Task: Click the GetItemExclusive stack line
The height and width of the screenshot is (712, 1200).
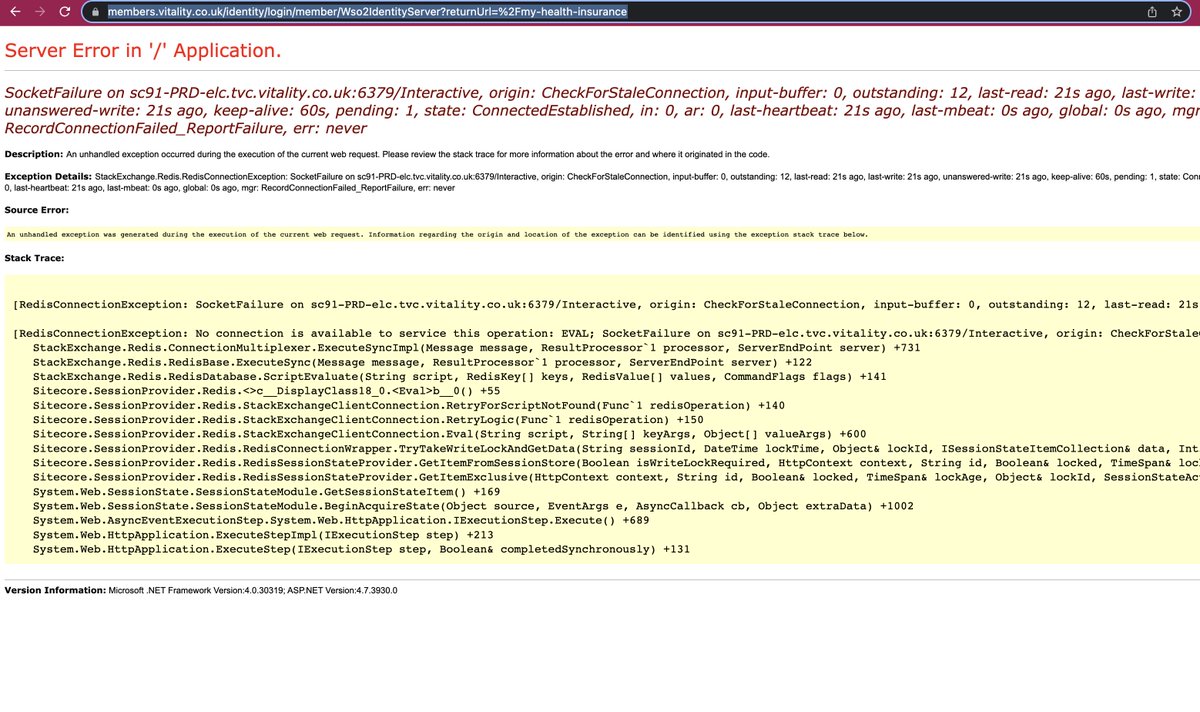Action: coord(616,478)
